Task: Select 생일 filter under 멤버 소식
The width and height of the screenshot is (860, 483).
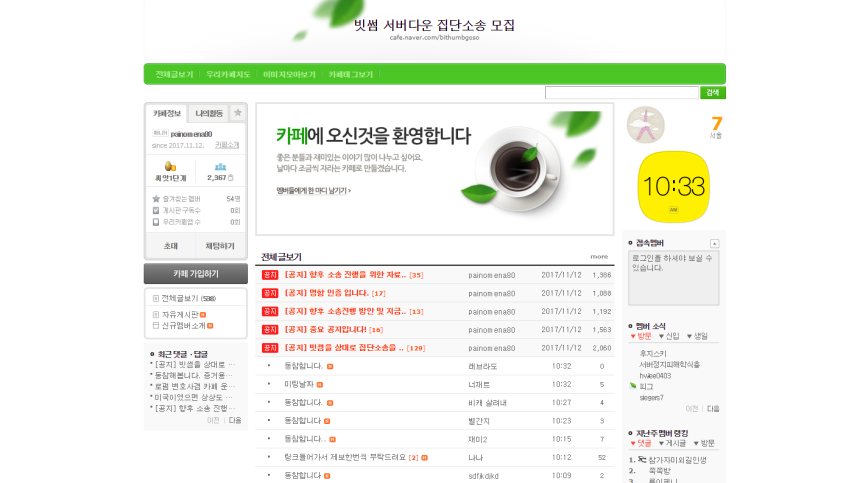Action: click(x=698, y=336)
